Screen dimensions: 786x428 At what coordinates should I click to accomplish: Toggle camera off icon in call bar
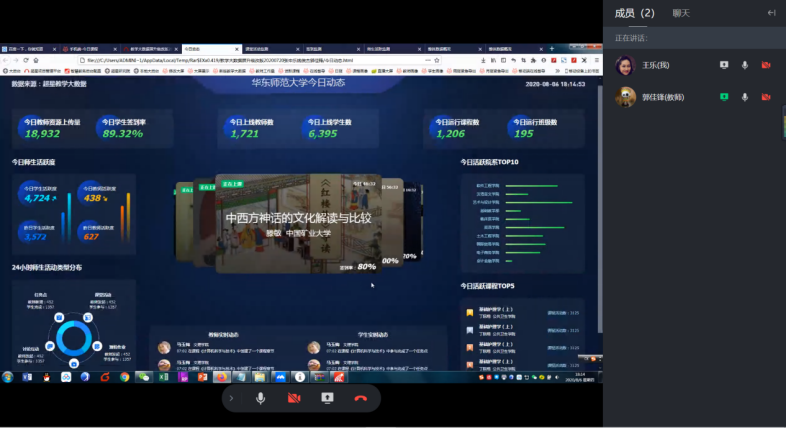click(294, 398)
